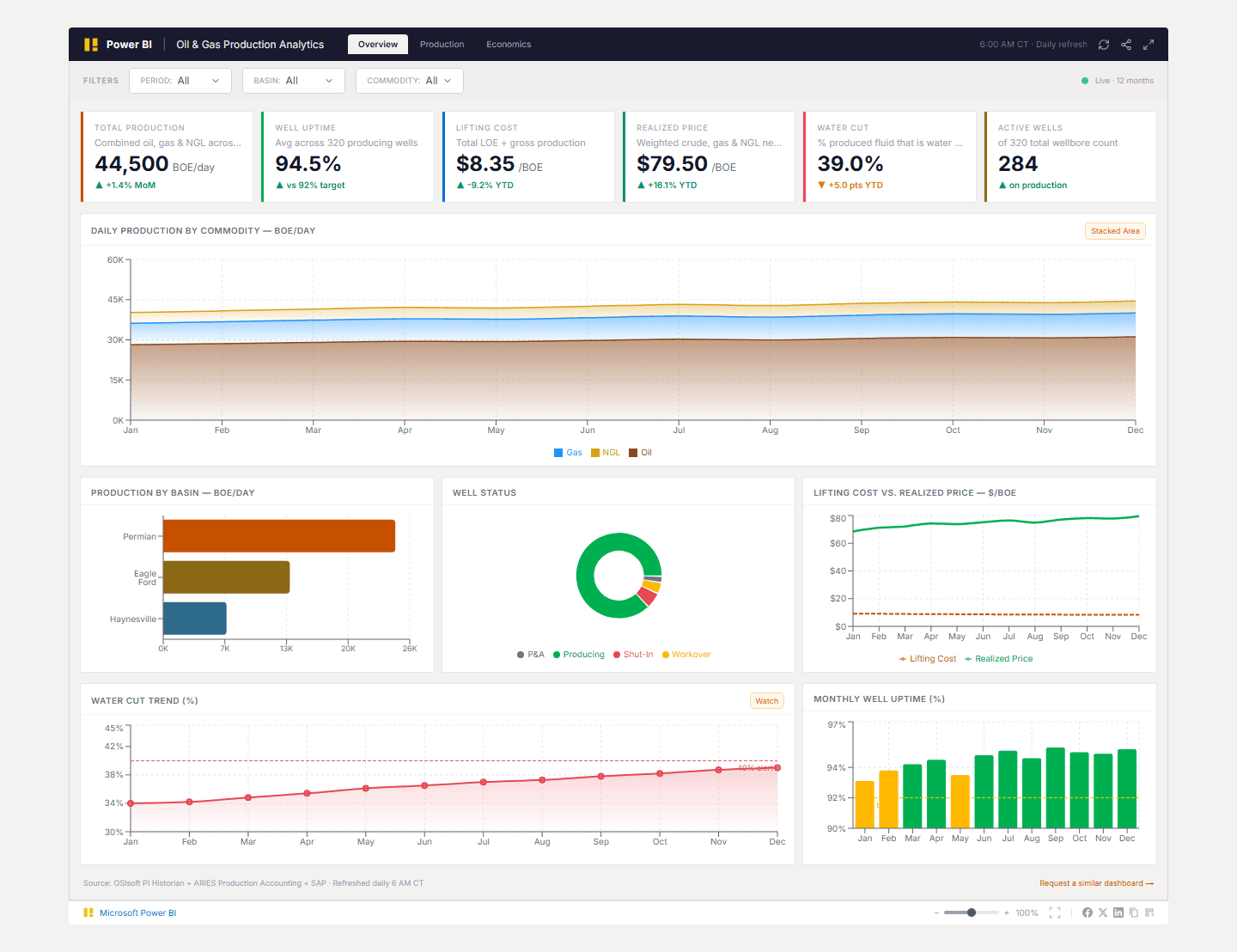
Task: Open the QR code icon in the footer
Action: point(1149,912)
